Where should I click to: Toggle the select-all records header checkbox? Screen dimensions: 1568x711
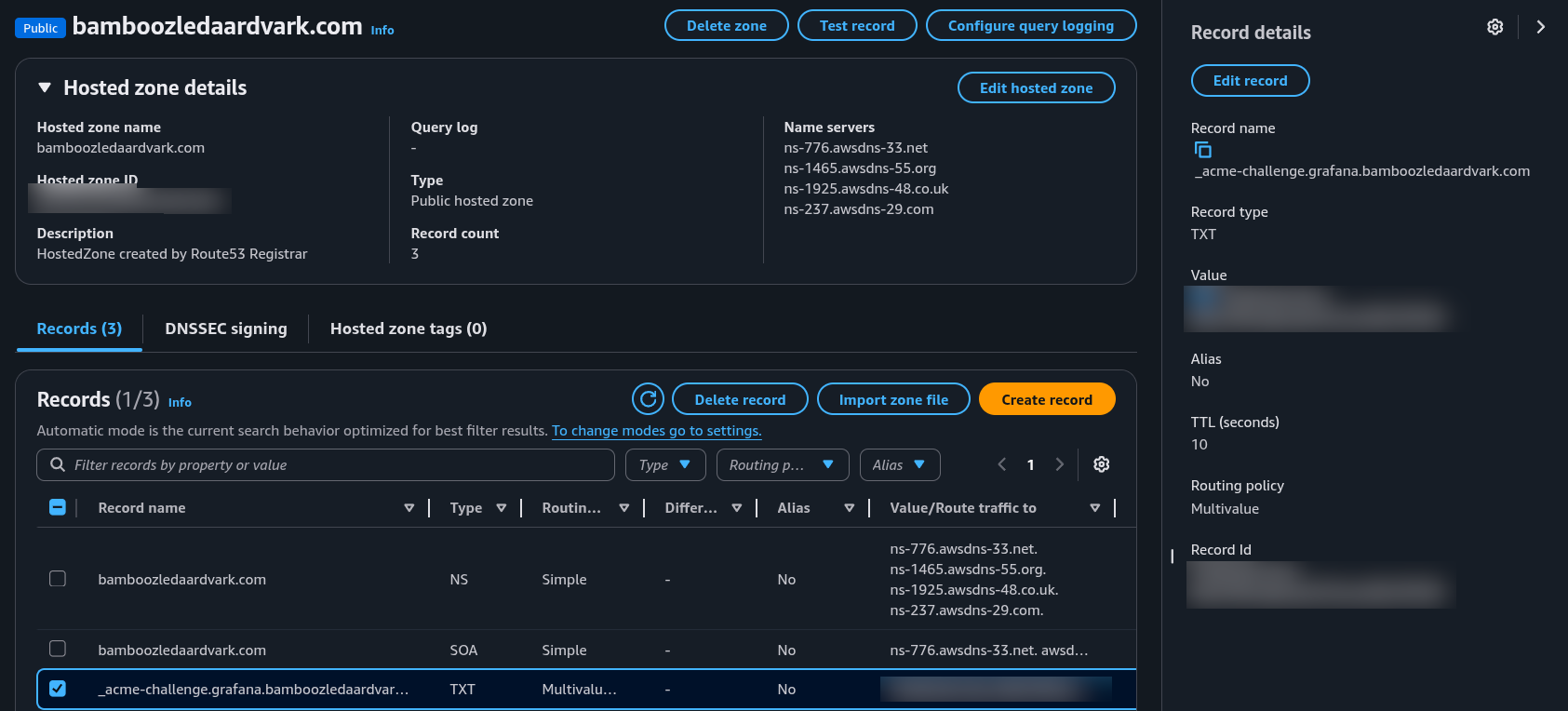tap(58, 507)
